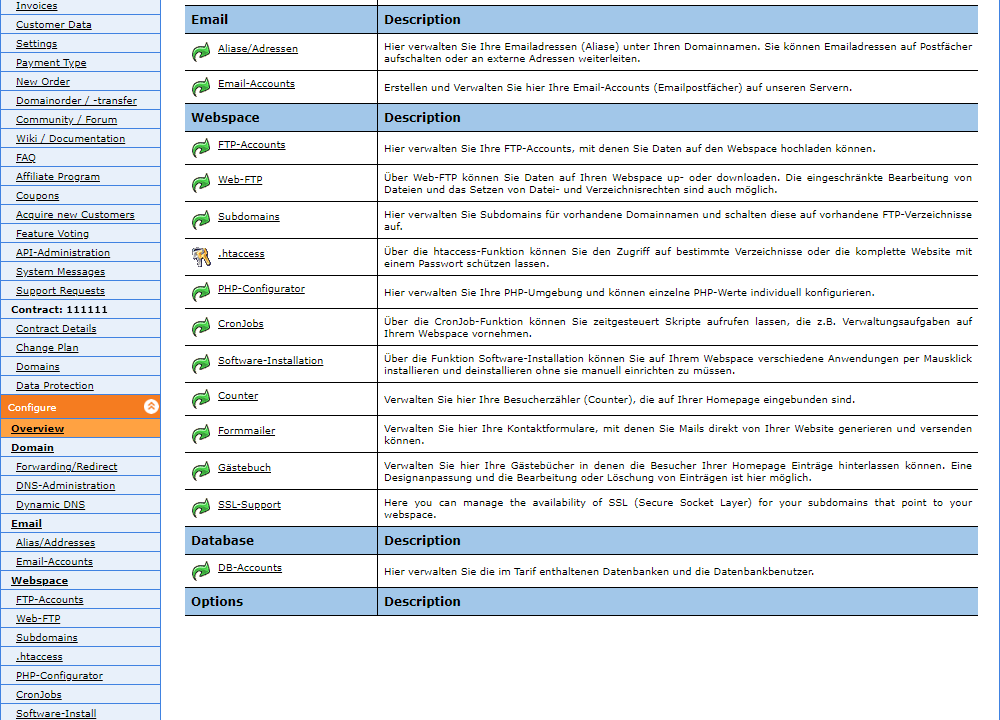Viewport: 1000px width, 720px height.
Task: Open Domains under the contract in the sidebar
Action: 38,367
